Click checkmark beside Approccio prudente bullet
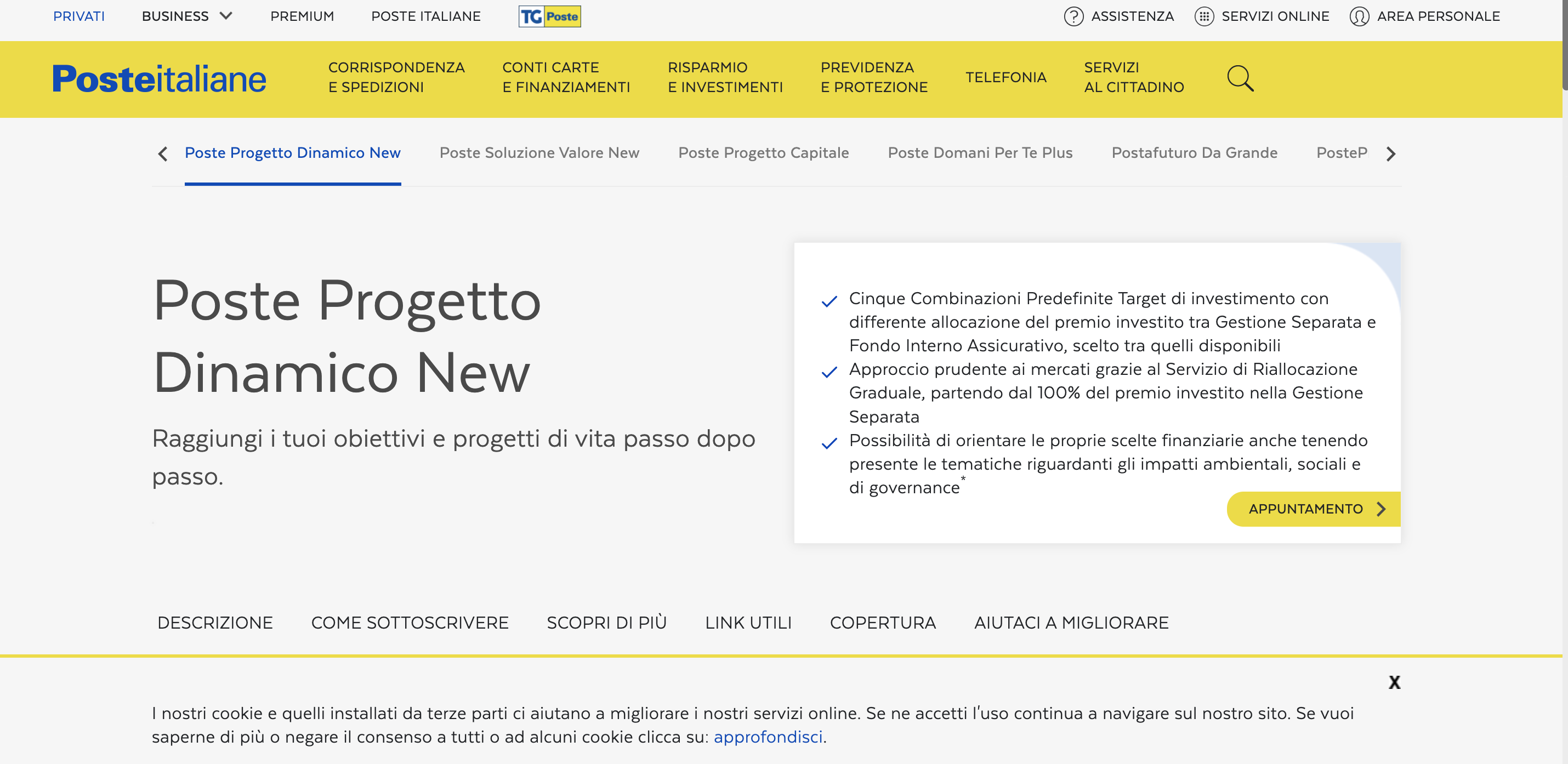1568x764 pixels. [829, 372]
